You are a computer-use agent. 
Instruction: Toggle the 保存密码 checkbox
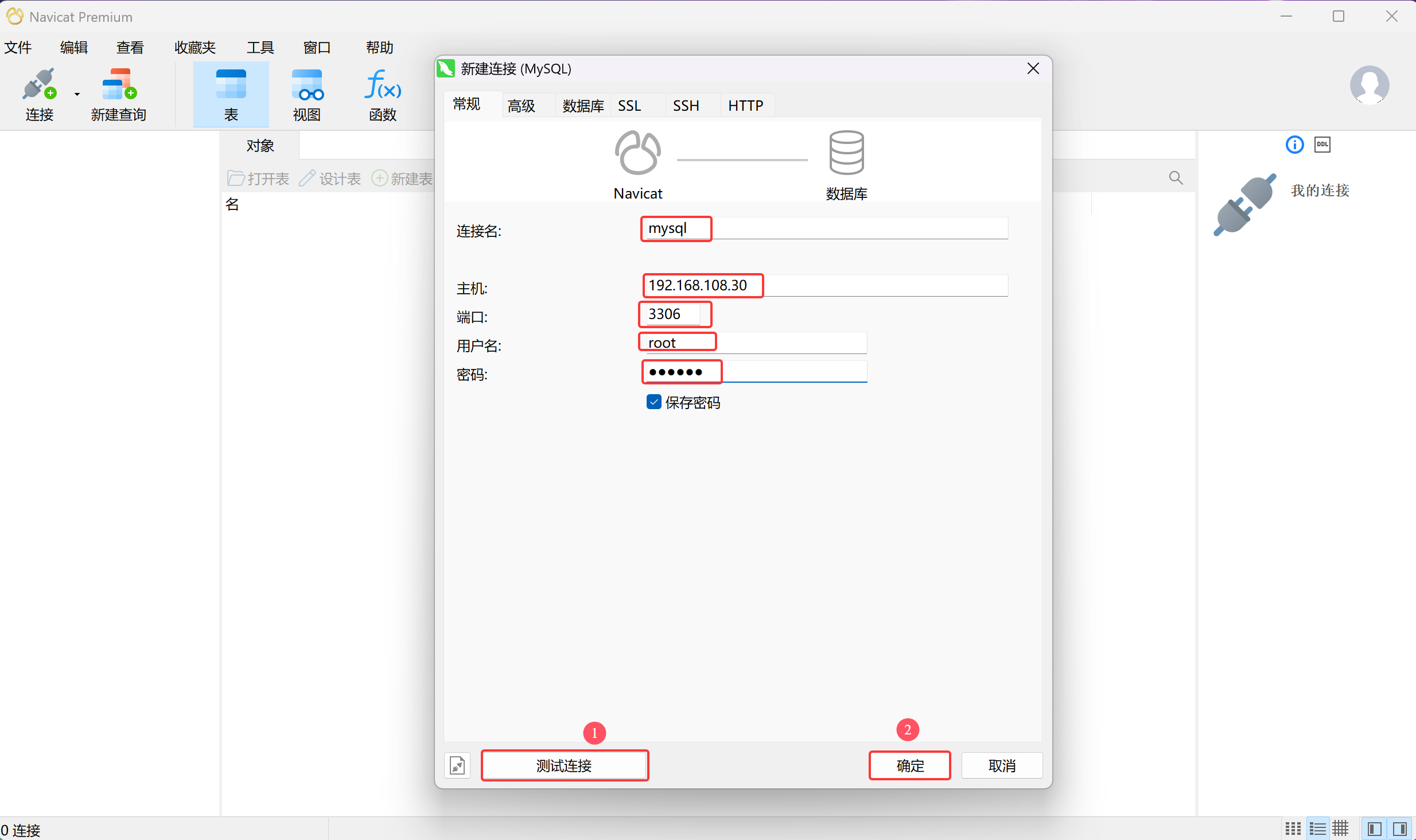[x=653, y=402]
